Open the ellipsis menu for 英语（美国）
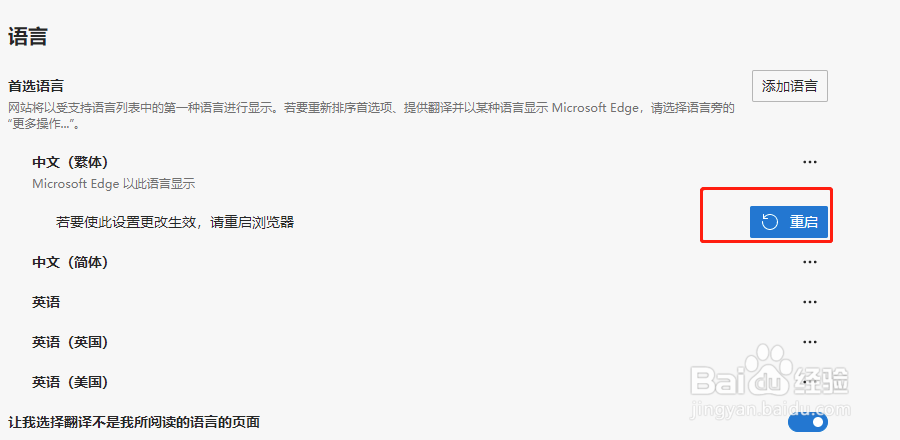The width and height of the screenshot is (900, 440). pos(810,382)
